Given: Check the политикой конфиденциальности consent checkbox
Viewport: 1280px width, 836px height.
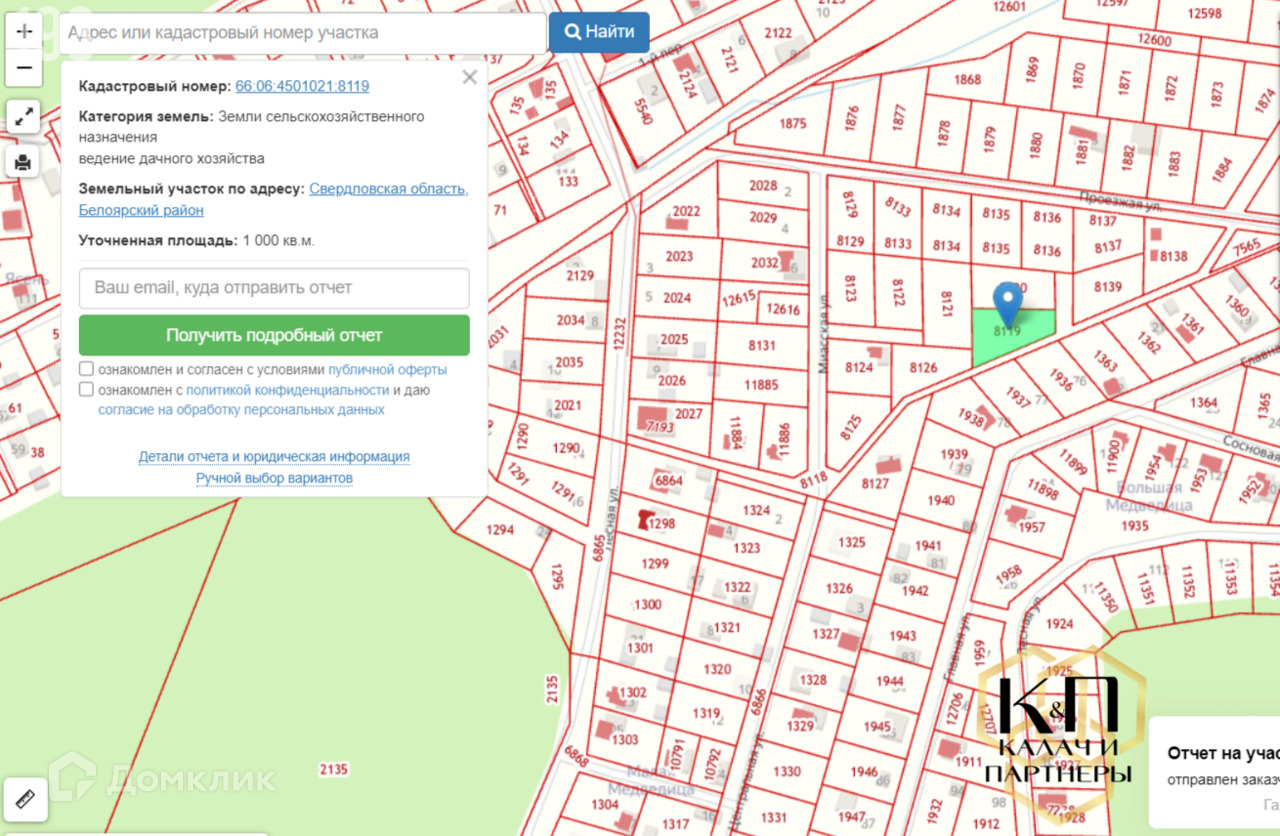Looking at the screenshot, I should [x=86, y=389].
